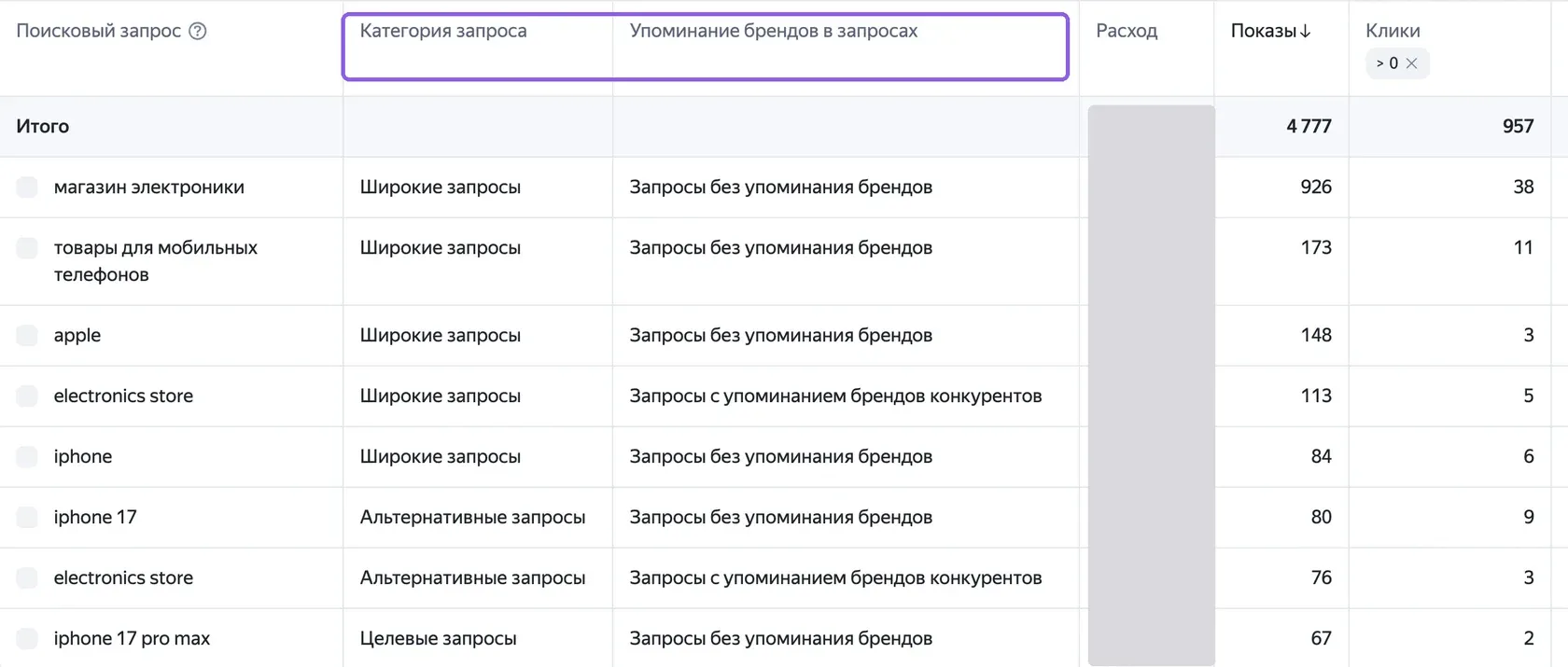Click Широкие запросы in the apple row
The height and width of the screenshot is (667, 1568).
[x=441, y=335]
